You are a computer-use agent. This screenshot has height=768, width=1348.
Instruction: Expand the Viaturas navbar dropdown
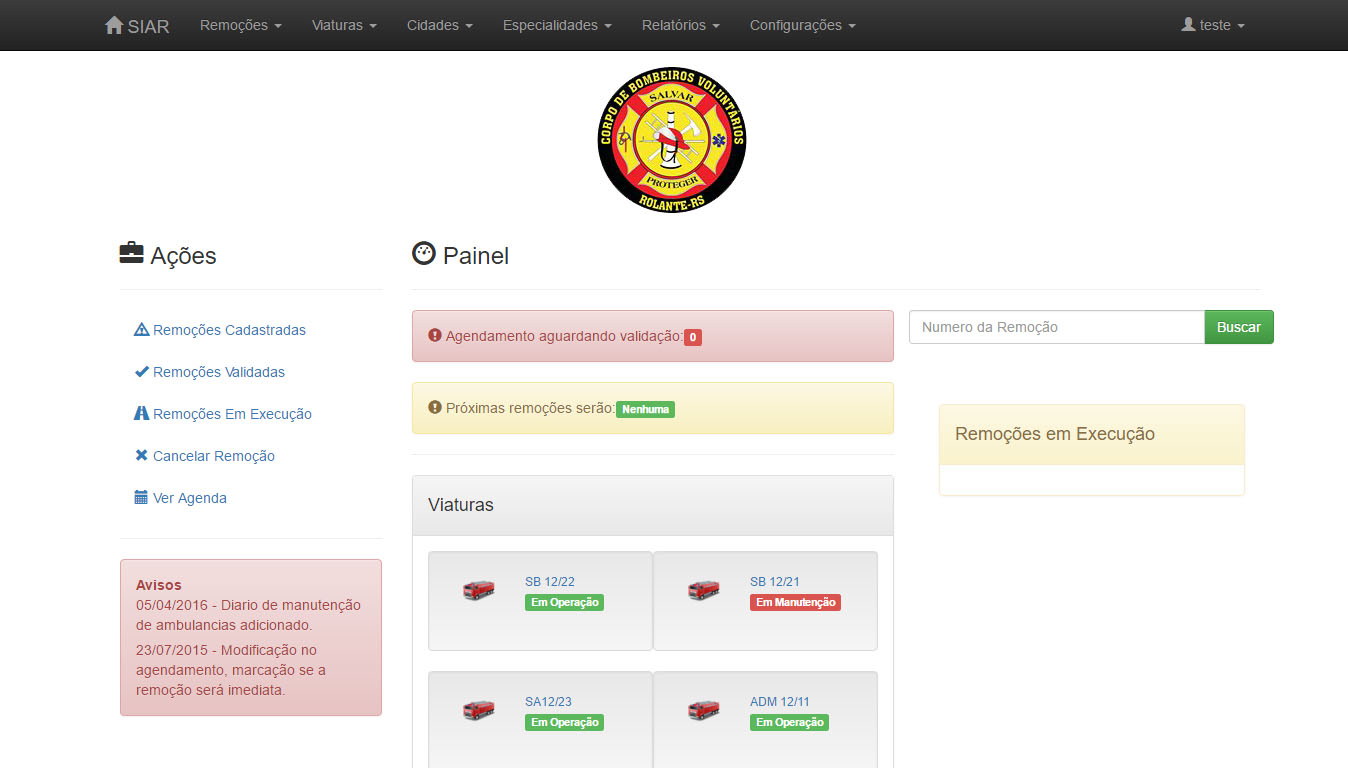[x=343, y=25]
